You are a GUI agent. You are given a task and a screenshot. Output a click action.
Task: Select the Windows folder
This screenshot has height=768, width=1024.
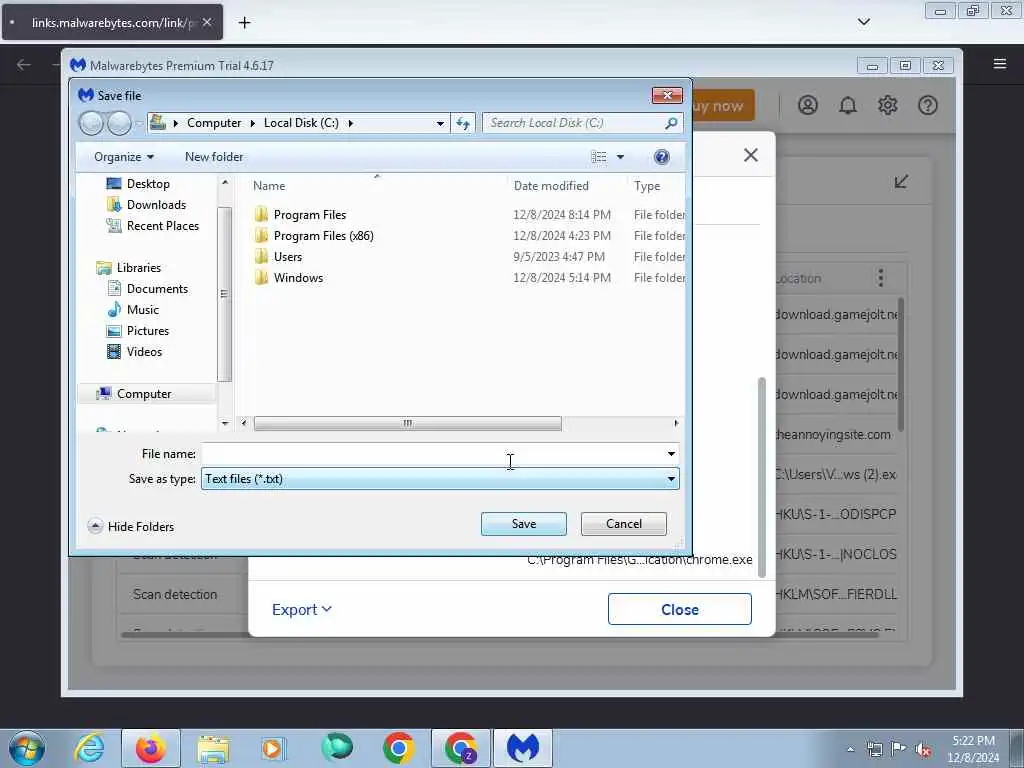(298, 278)
